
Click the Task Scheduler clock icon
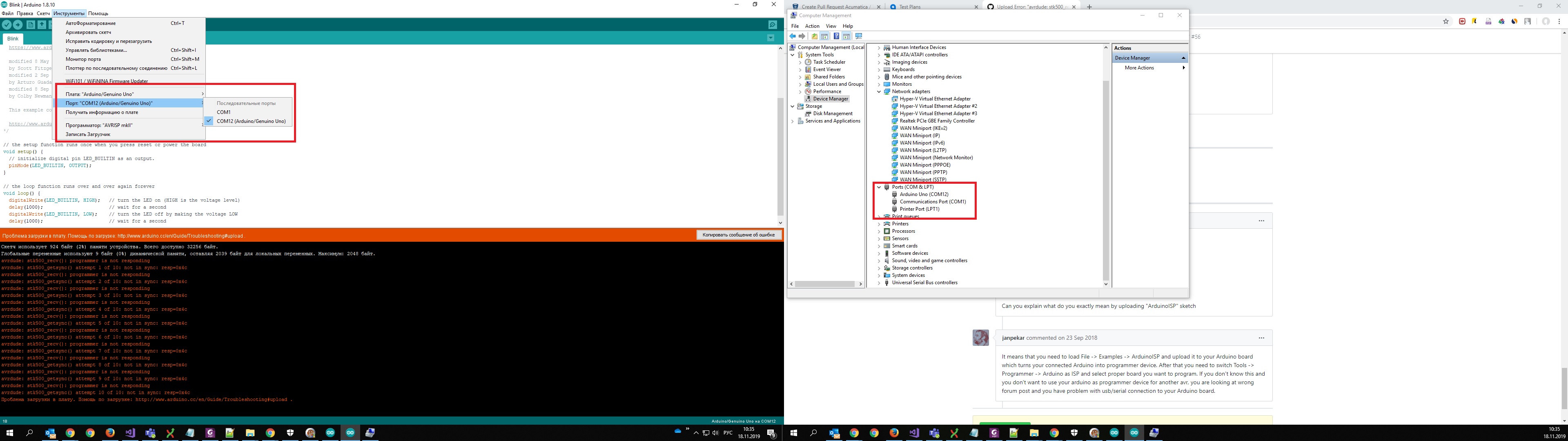click(x=808, y=62)
